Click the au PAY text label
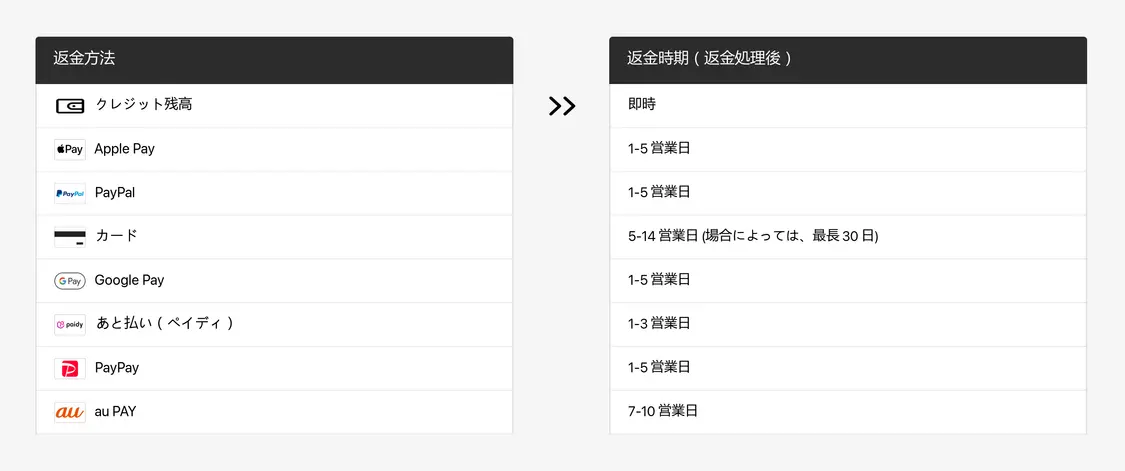 (x=115, y=411)
